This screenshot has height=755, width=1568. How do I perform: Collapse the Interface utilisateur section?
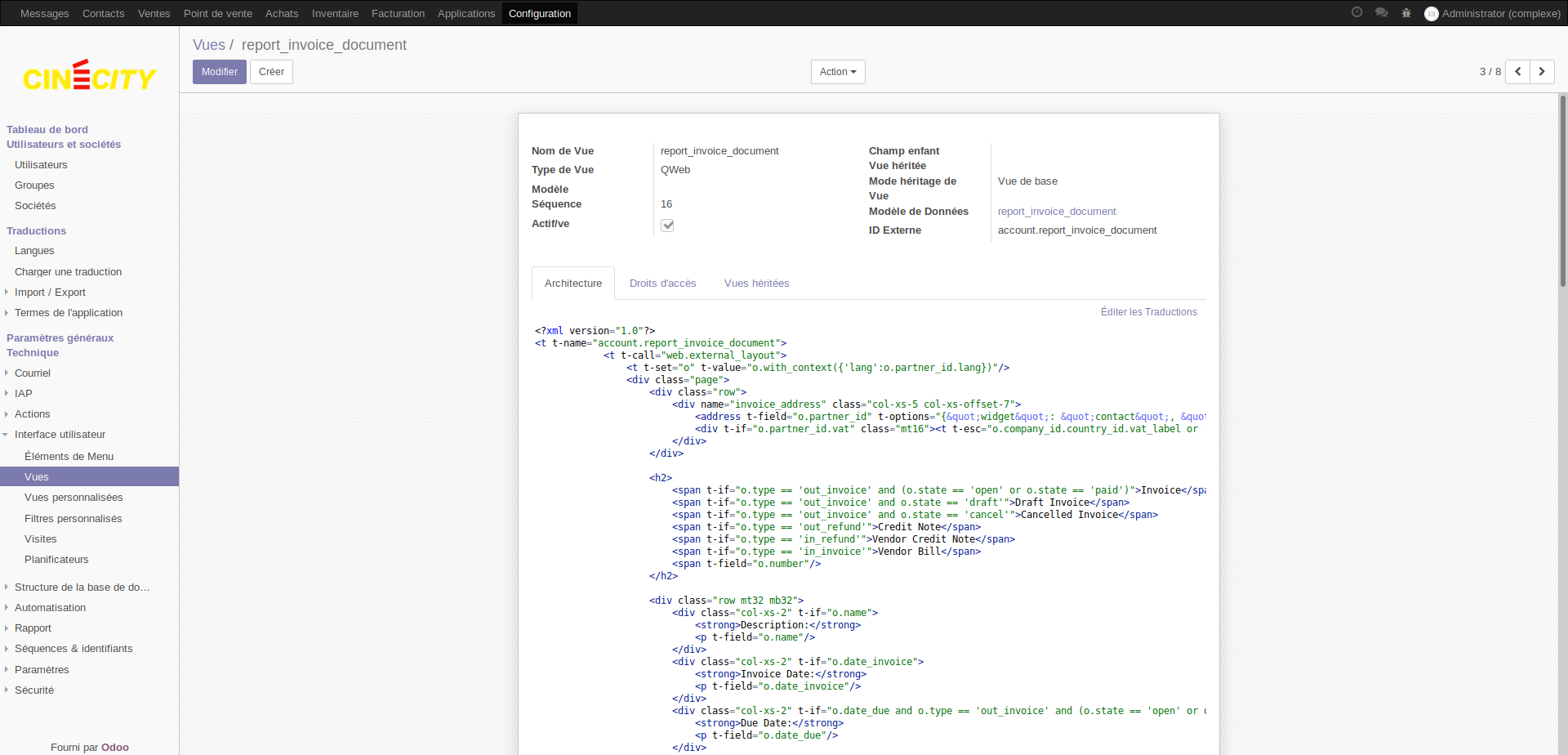click(x=60, y=435)
